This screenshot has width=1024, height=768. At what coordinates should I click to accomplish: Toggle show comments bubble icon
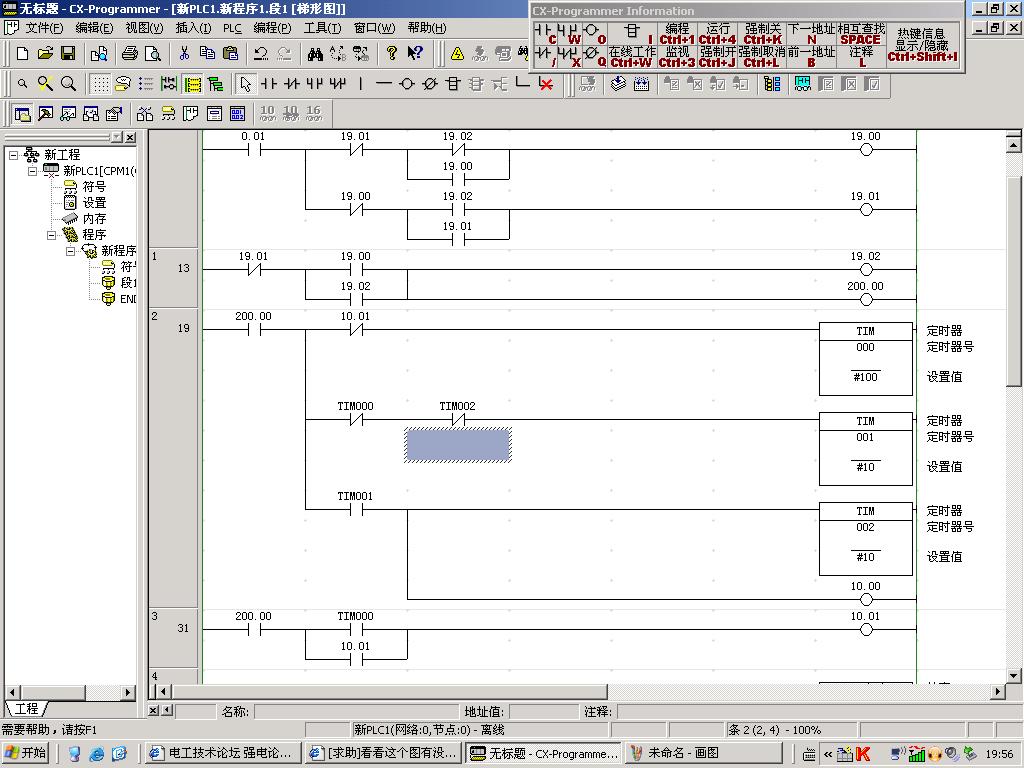[123, 84]
